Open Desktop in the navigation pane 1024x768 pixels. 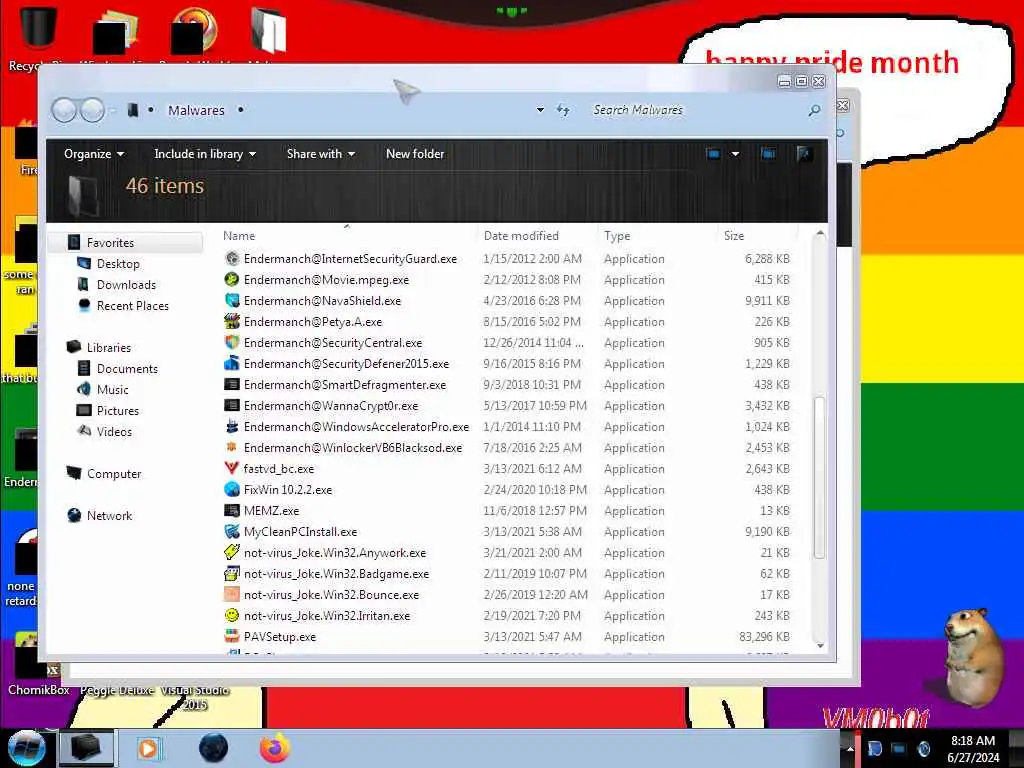(118, 264)
